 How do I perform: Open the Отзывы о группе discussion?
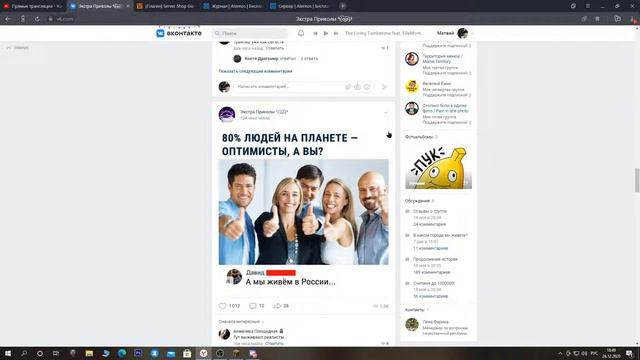[x=430, y=211]
